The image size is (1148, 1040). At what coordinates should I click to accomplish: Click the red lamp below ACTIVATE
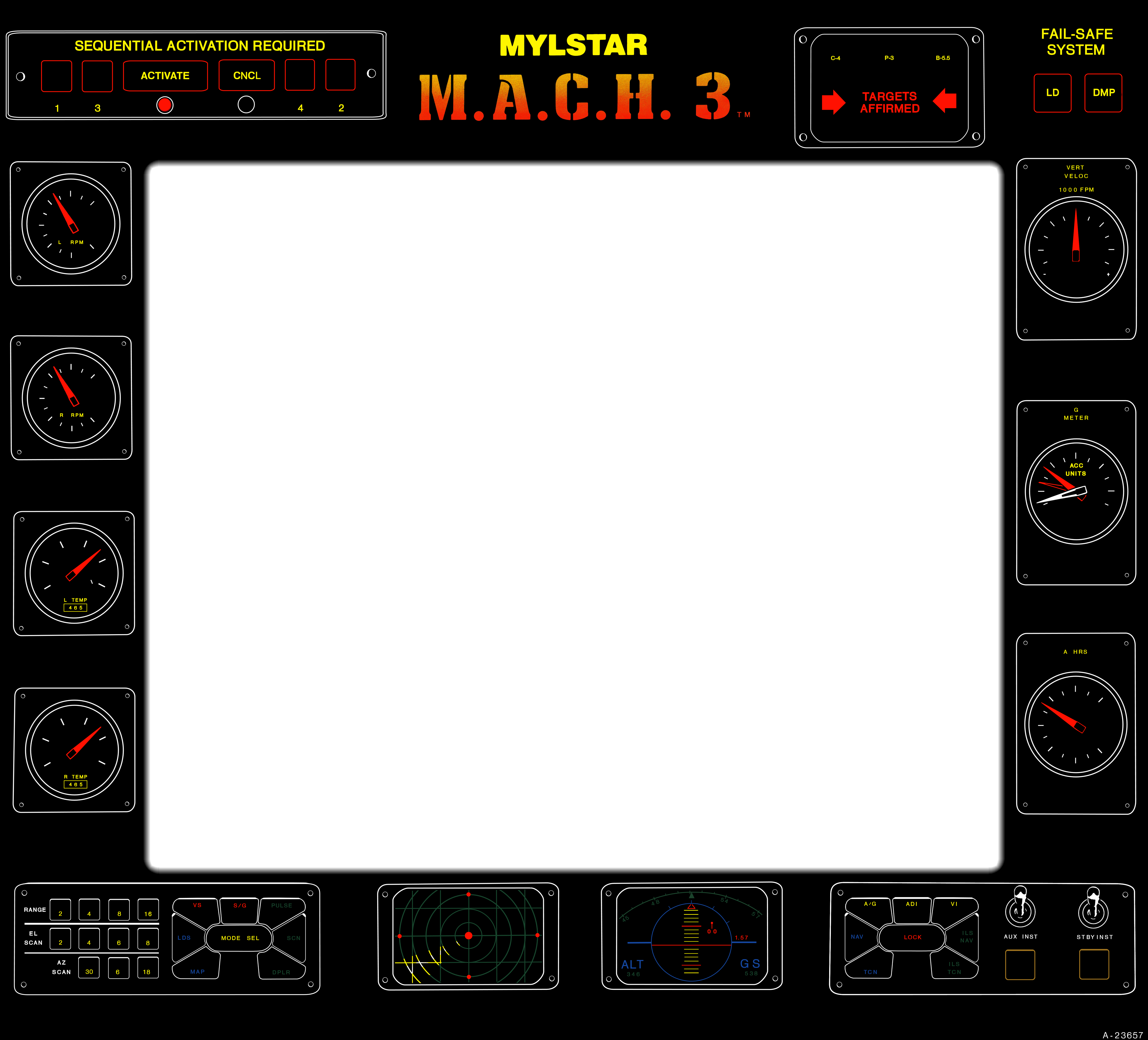164,105
